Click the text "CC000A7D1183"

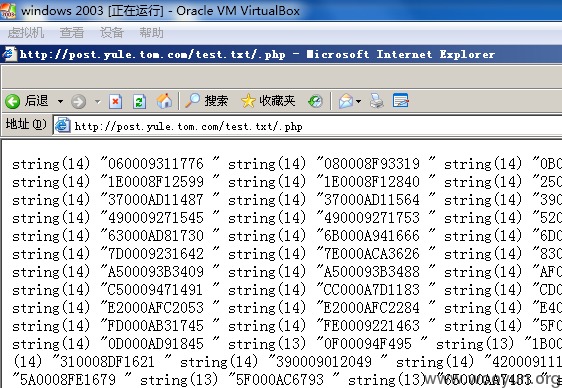click(372, 290)
